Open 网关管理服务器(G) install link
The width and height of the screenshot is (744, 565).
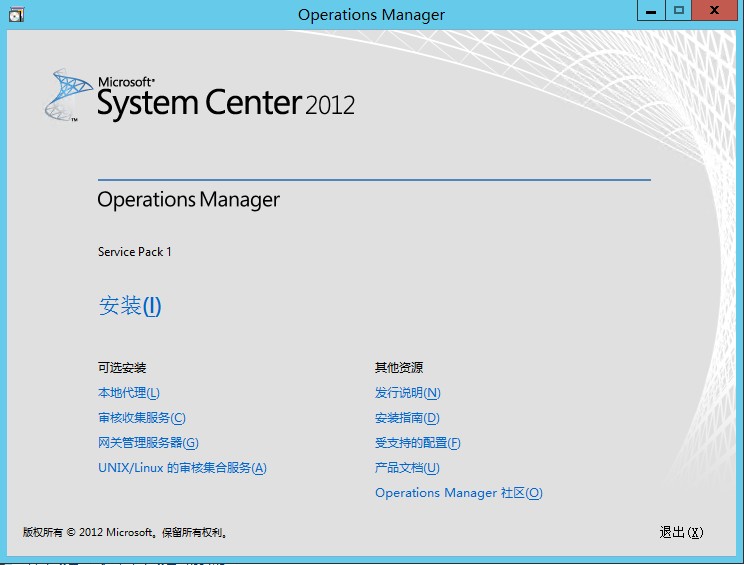pyautogui.click(x=148, y=443)
